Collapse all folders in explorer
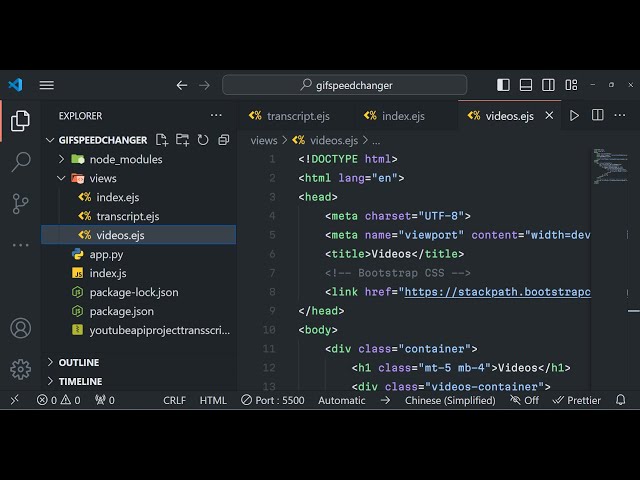640x480 pixels. pos(223,140)
